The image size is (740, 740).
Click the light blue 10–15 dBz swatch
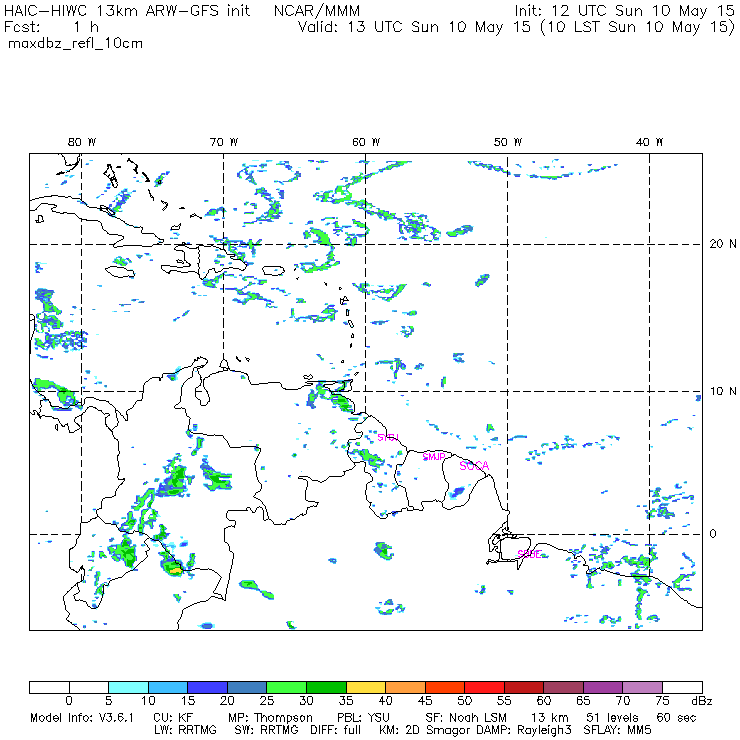click(x=168, y=687)
